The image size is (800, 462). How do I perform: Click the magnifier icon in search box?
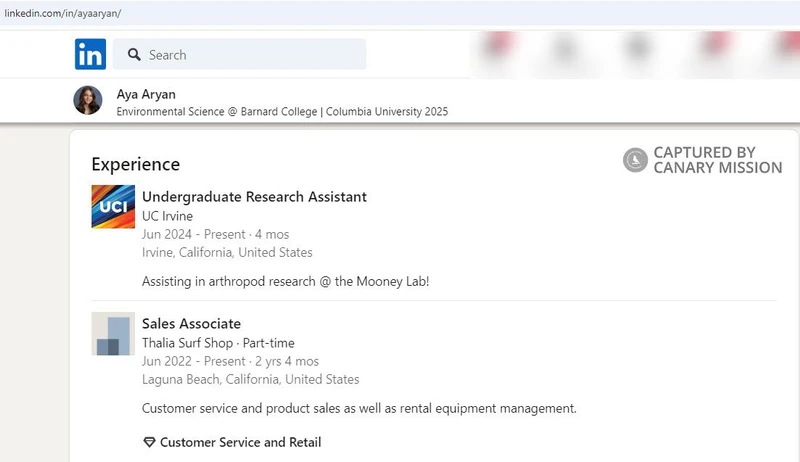(134, 55)
